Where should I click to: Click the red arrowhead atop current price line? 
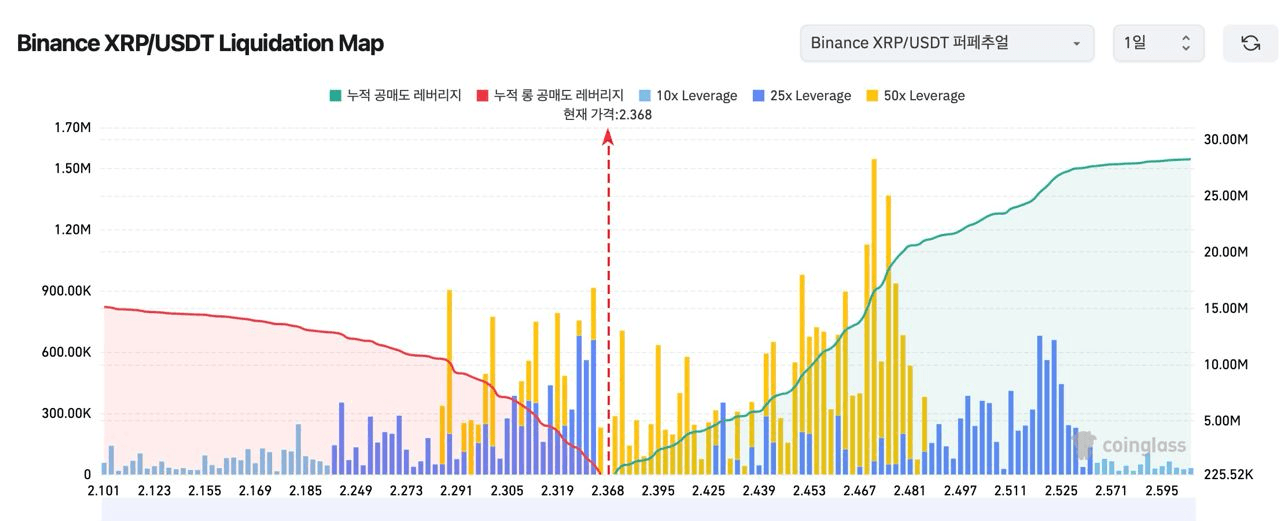point(608,136)
